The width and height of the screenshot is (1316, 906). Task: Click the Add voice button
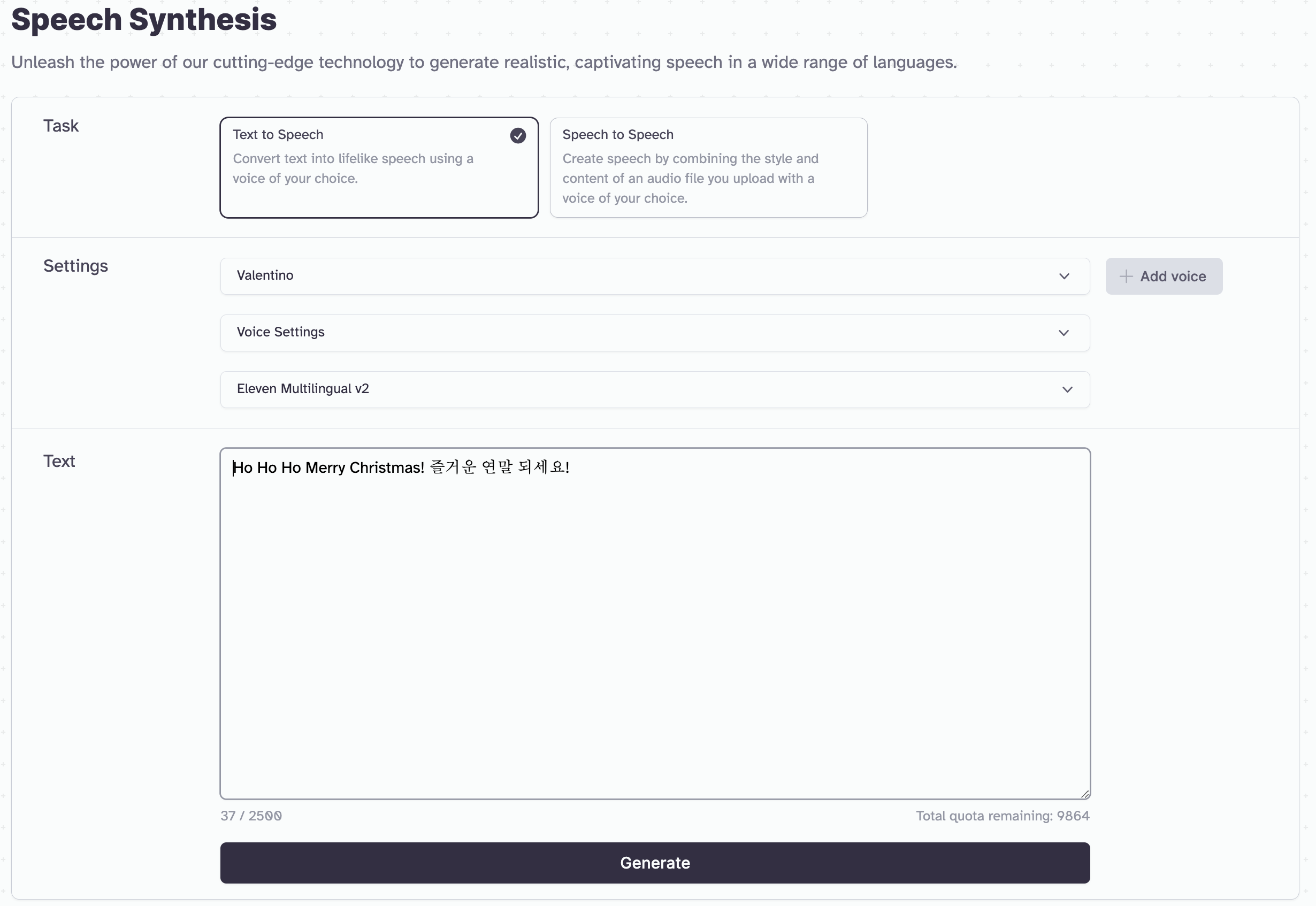coord(1164,277)
